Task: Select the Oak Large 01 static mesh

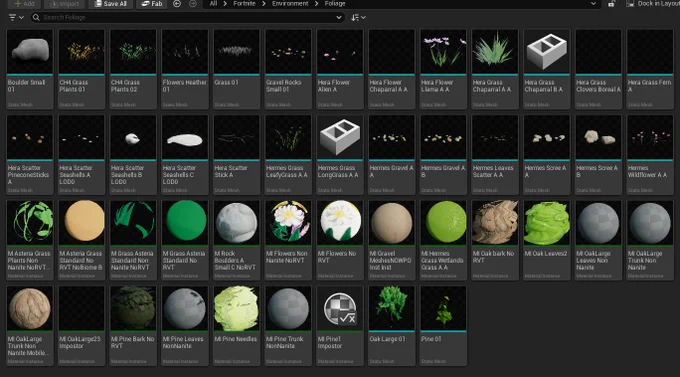Action: [391, 325]
